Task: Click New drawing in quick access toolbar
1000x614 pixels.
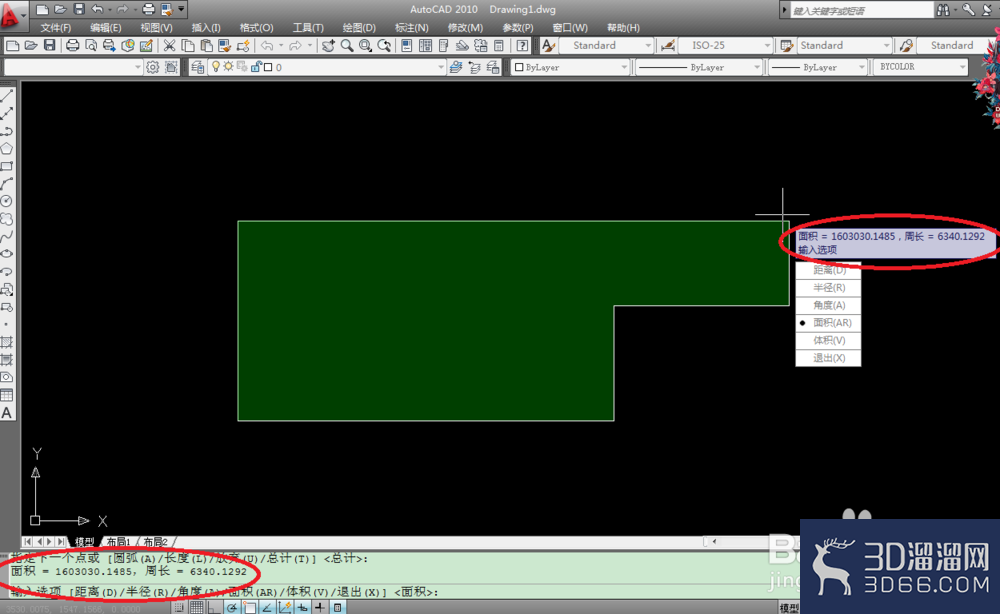Action: point(42,10)
